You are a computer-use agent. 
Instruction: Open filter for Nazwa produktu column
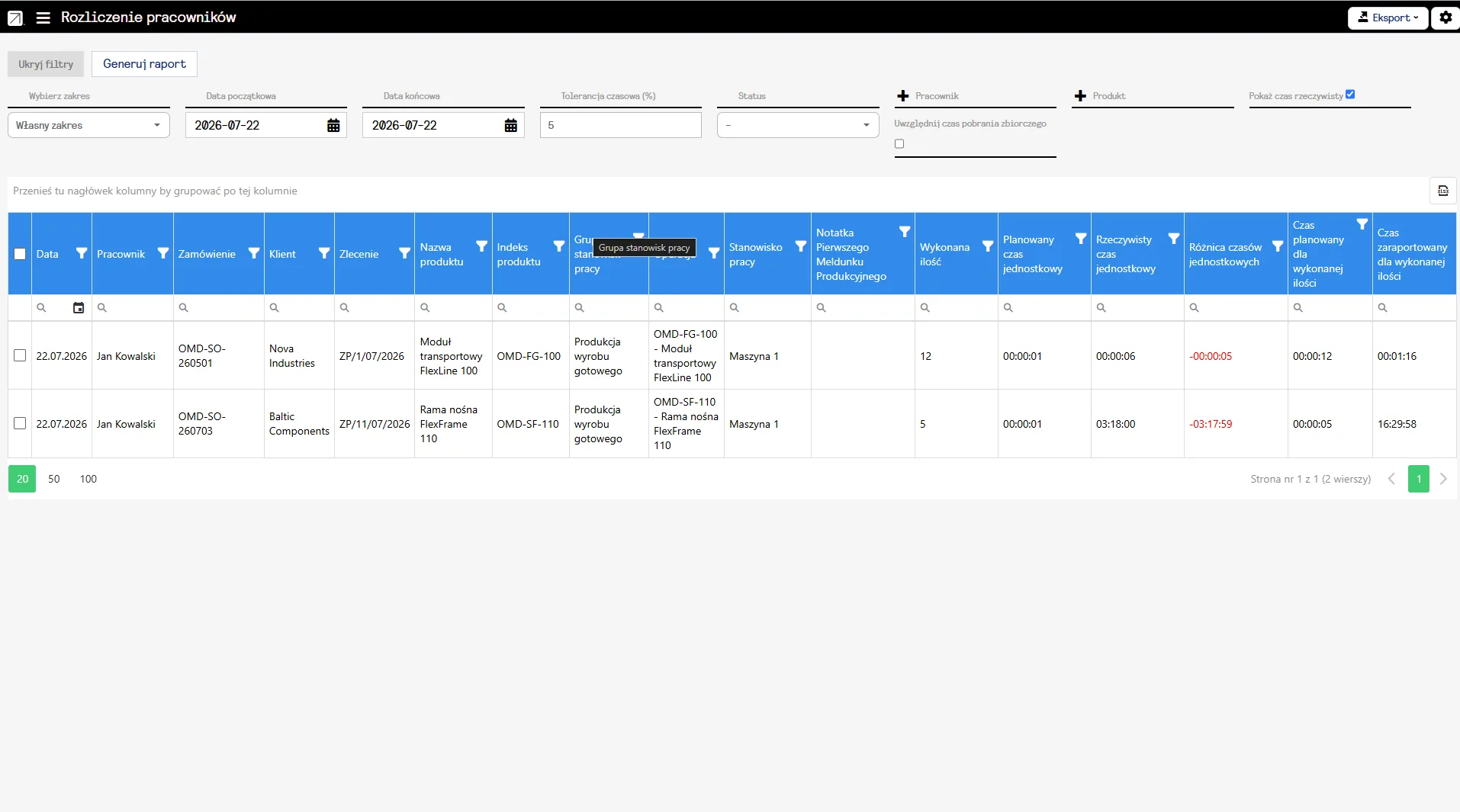[x=482, y=246]
